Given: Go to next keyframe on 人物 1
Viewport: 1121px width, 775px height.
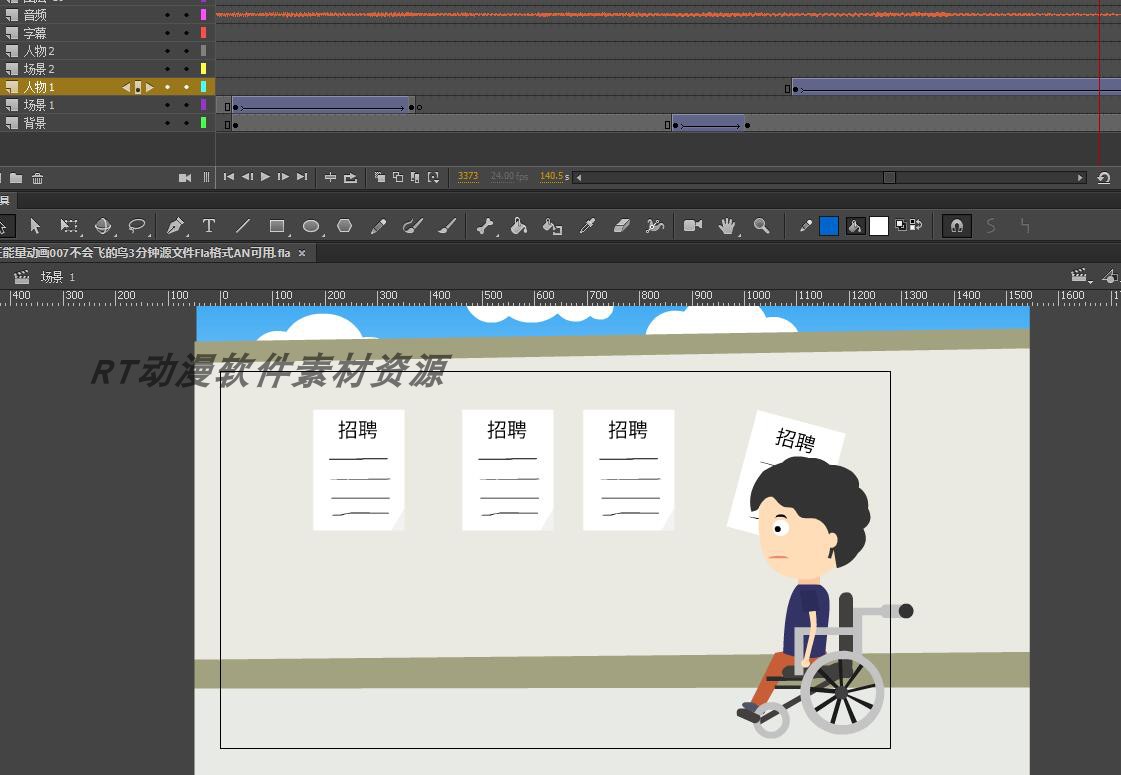Looking at the screenshot, I should coord(149,87).
